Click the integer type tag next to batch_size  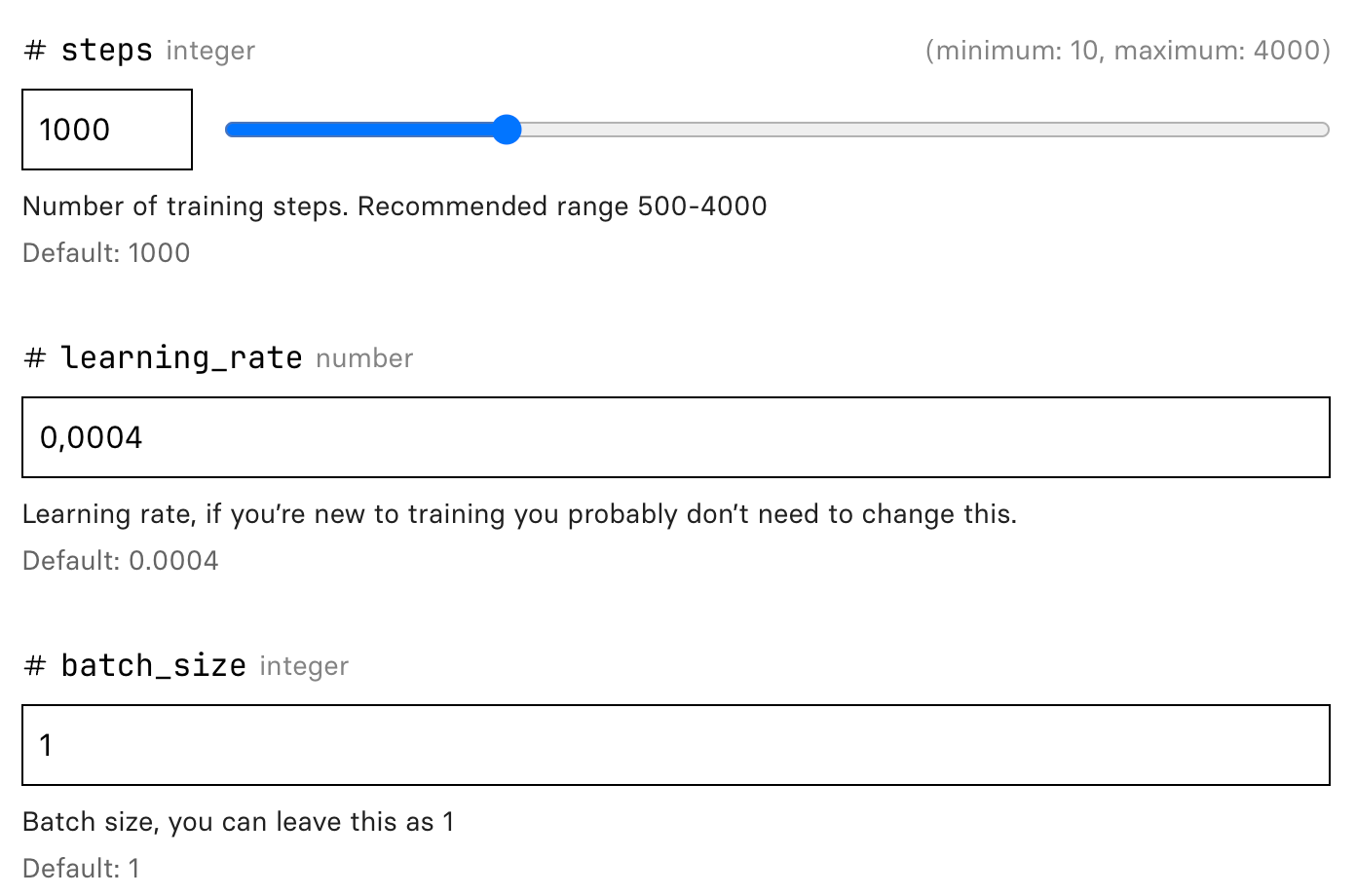(x=304, y=666)
